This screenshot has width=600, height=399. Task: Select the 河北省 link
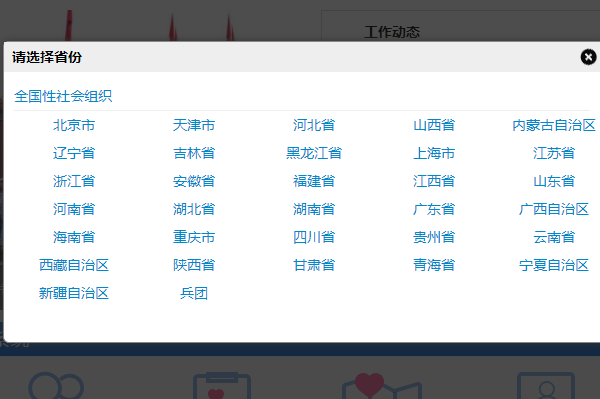click(x=314, y=125)
